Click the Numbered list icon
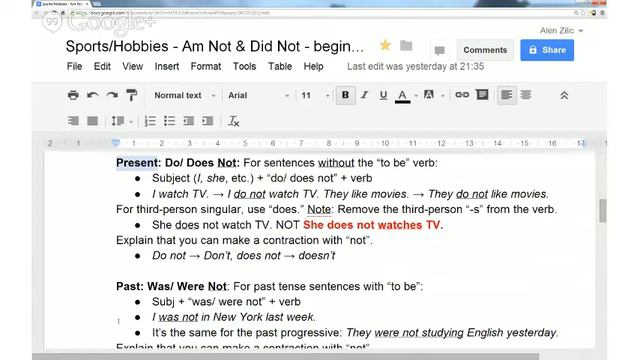 [150, 121]
